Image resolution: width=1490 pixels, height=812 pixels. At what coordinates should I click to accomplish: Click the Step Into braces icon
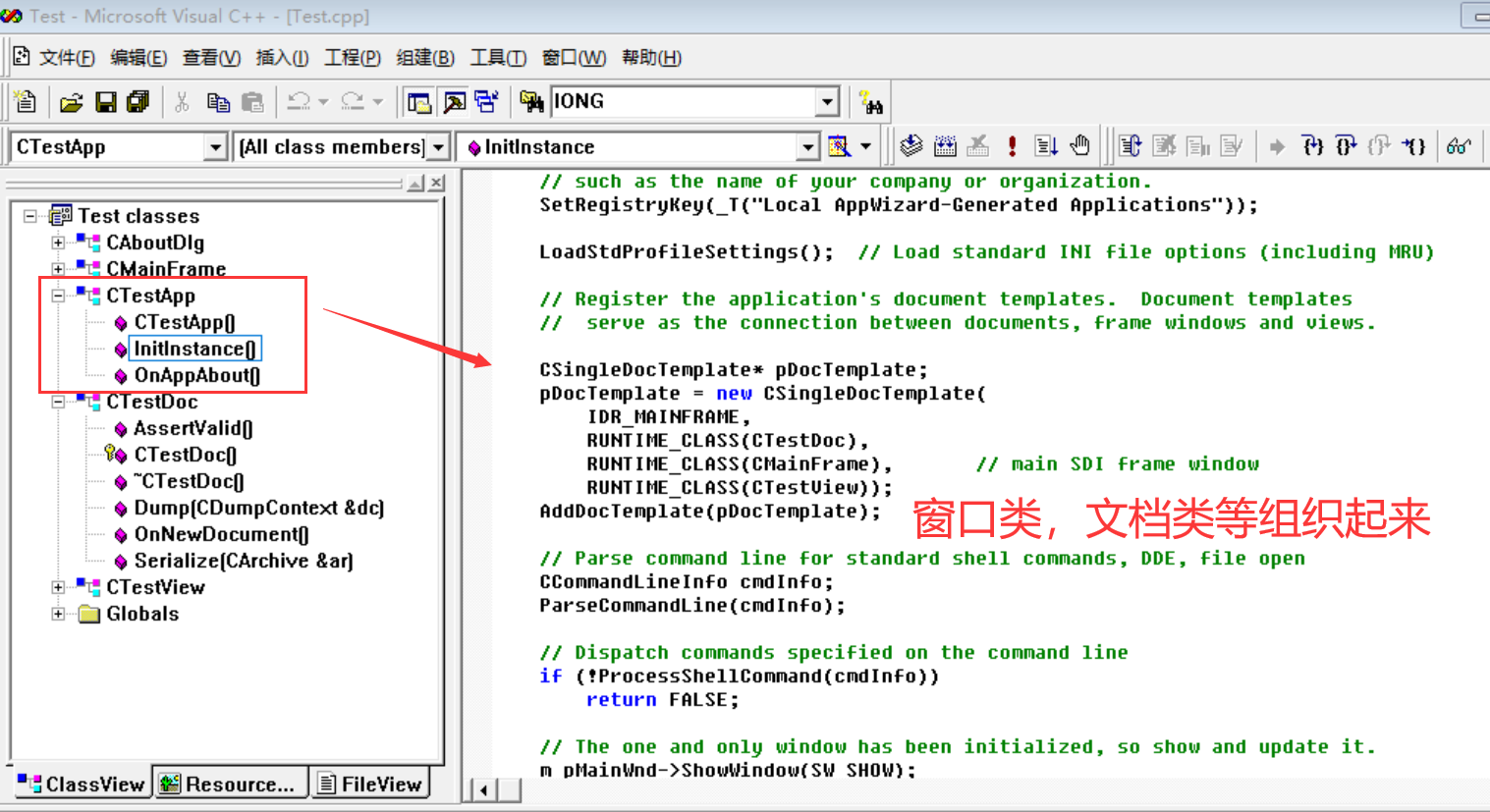coord(1312,146)
